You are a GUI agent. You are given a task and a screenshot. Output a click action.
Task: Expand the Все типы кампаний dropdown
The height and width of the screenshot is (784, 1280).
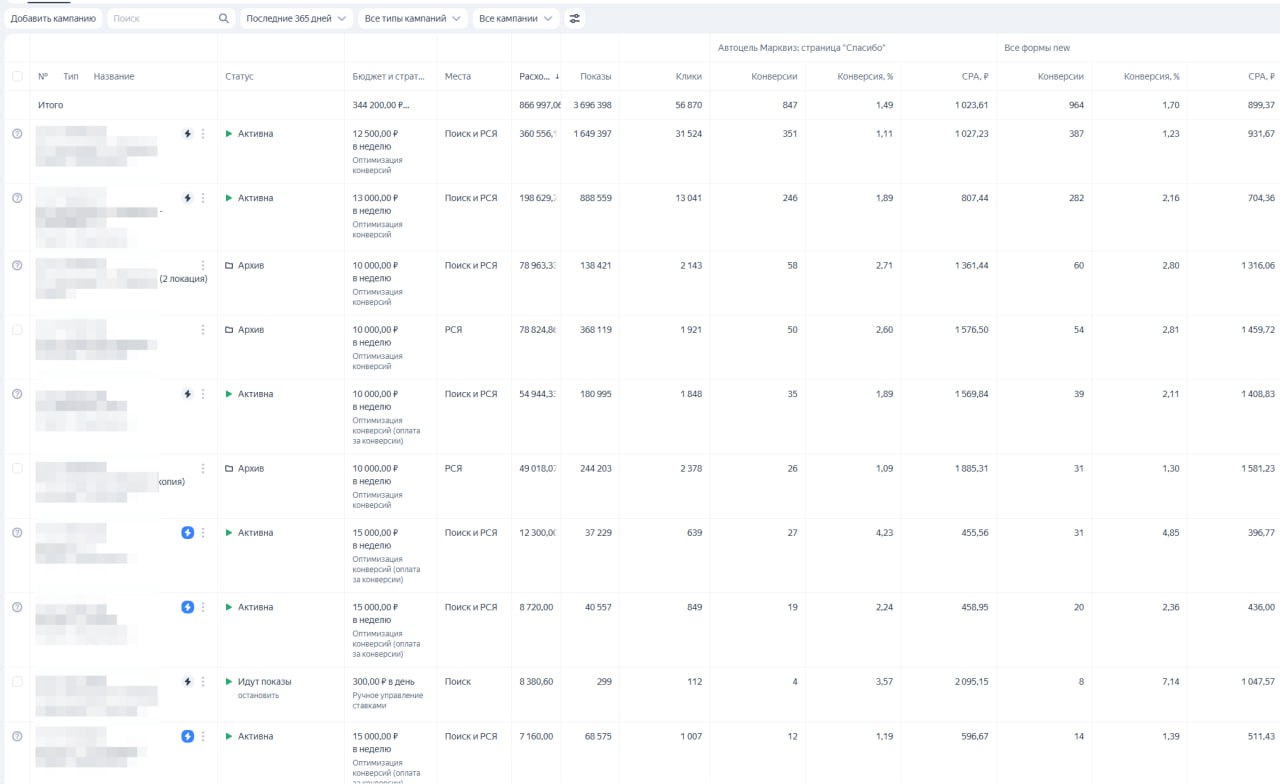(x=413, y=18)
